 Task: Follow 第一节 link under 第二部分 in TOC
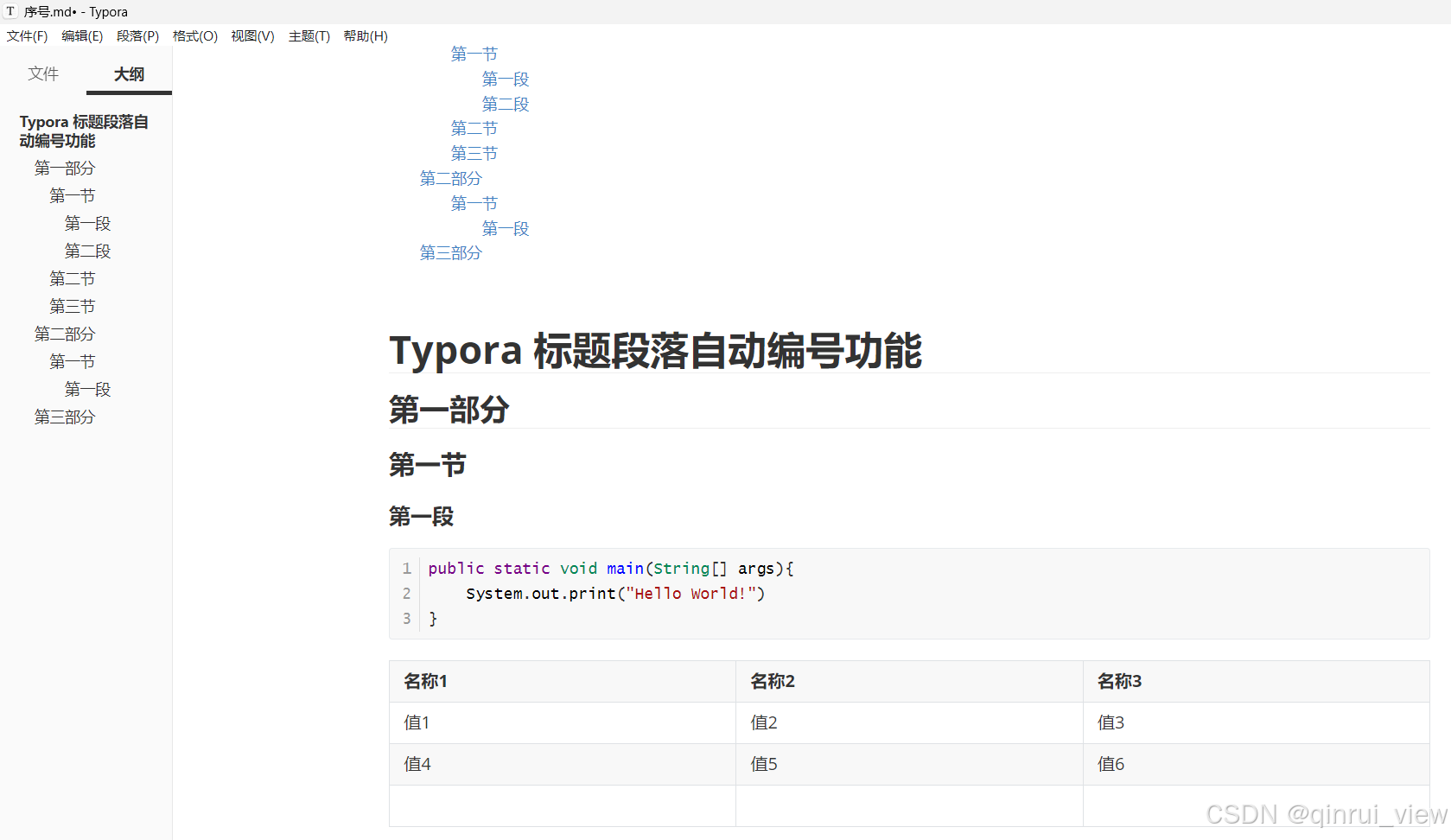[x=474, y=204]
